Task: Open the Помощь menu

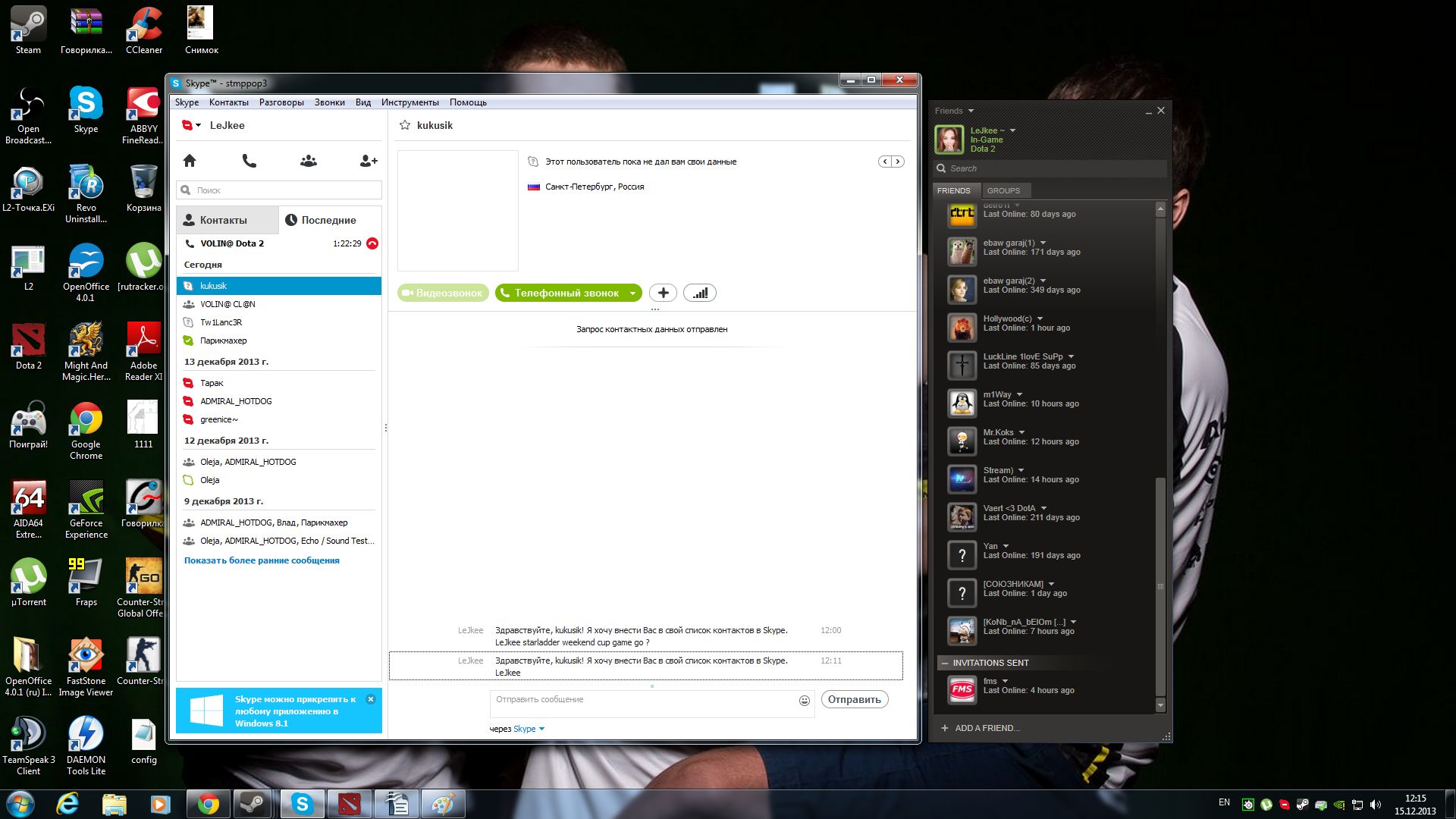Action: 468,102
